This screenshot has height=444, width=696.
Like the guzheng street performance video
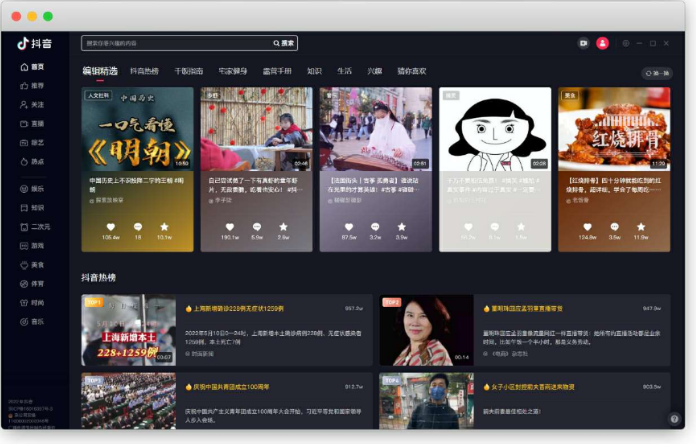(349, 227)
